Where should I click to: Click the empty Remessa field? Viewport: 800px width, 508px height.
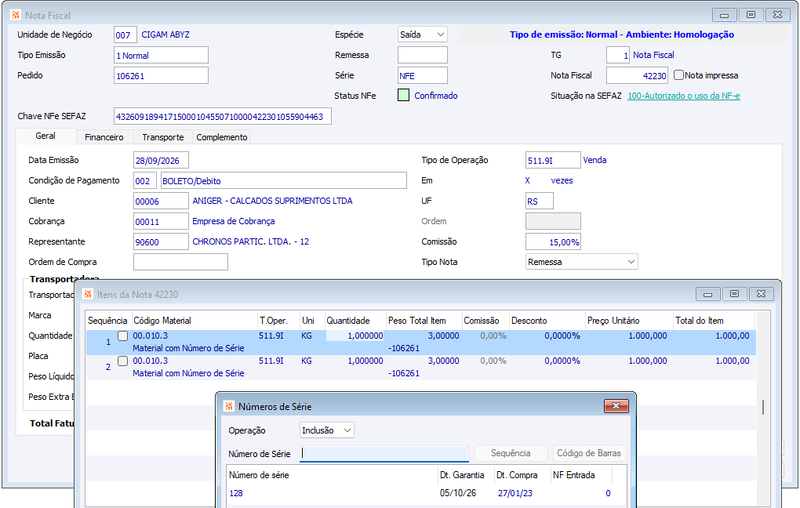click(422, 55)
